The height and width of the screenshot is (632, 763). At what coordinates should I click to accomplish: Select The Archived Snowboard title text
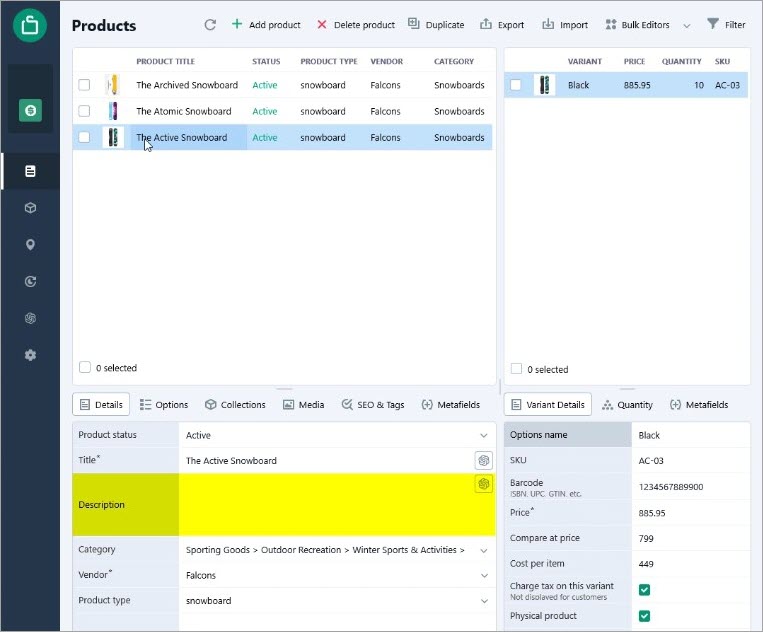[x=187, y=85]
